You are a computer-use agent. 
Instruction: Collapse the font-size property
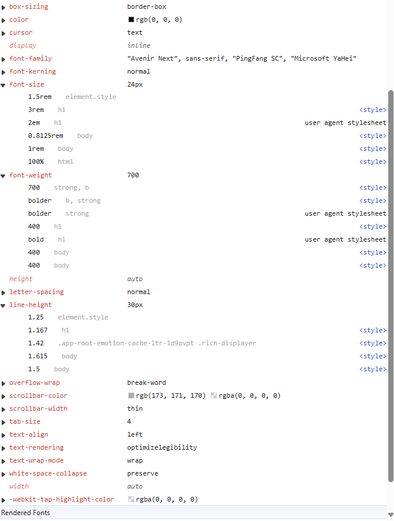click(3, 85)
